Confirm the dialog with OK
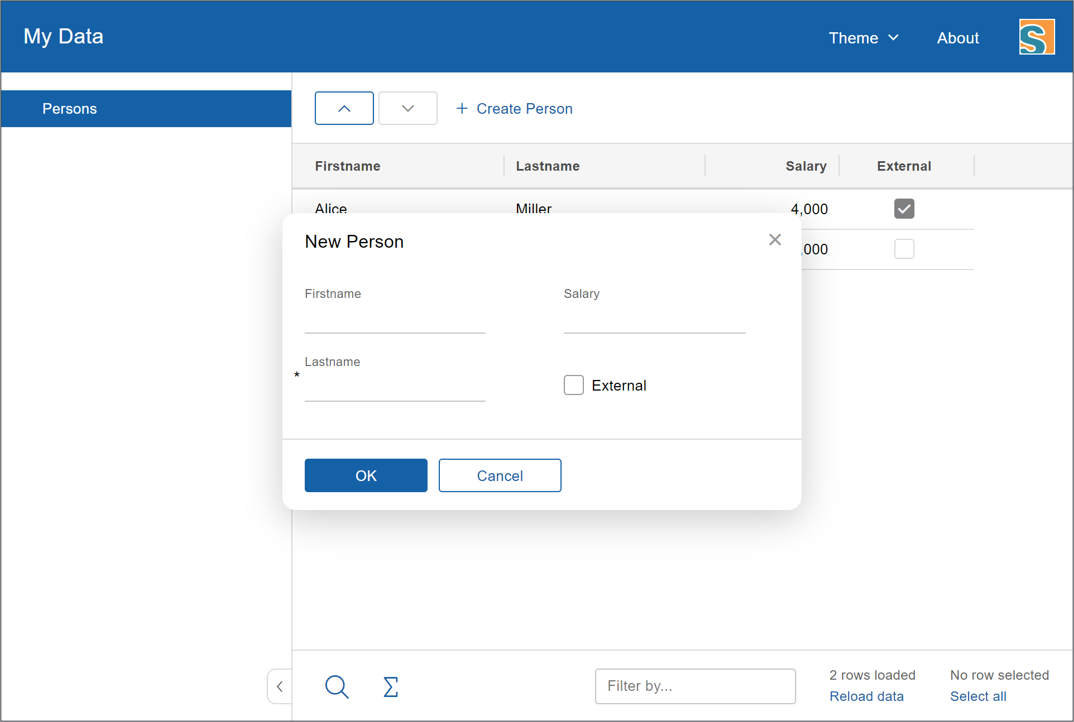 click(x=366, y=476)
